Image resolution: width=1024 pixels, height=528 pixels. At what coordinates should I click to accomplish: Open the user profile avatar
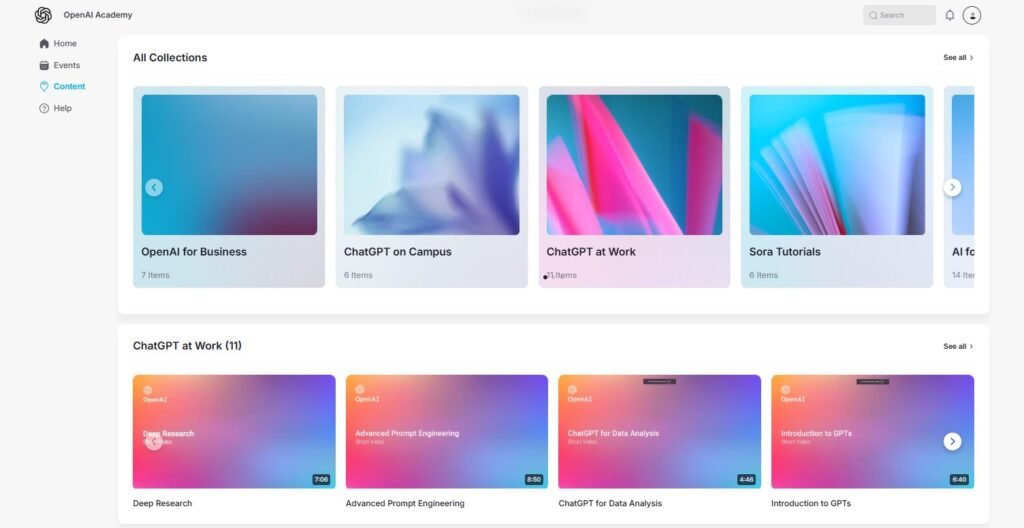(x=972, y=15)
